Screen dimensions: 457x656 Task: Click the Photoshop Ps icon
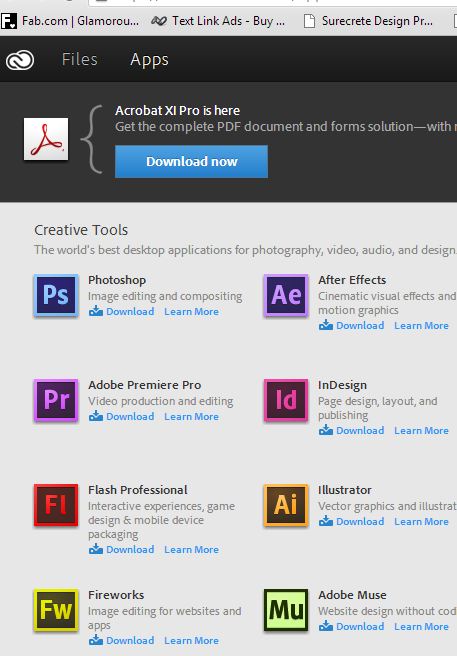point(56,295)
